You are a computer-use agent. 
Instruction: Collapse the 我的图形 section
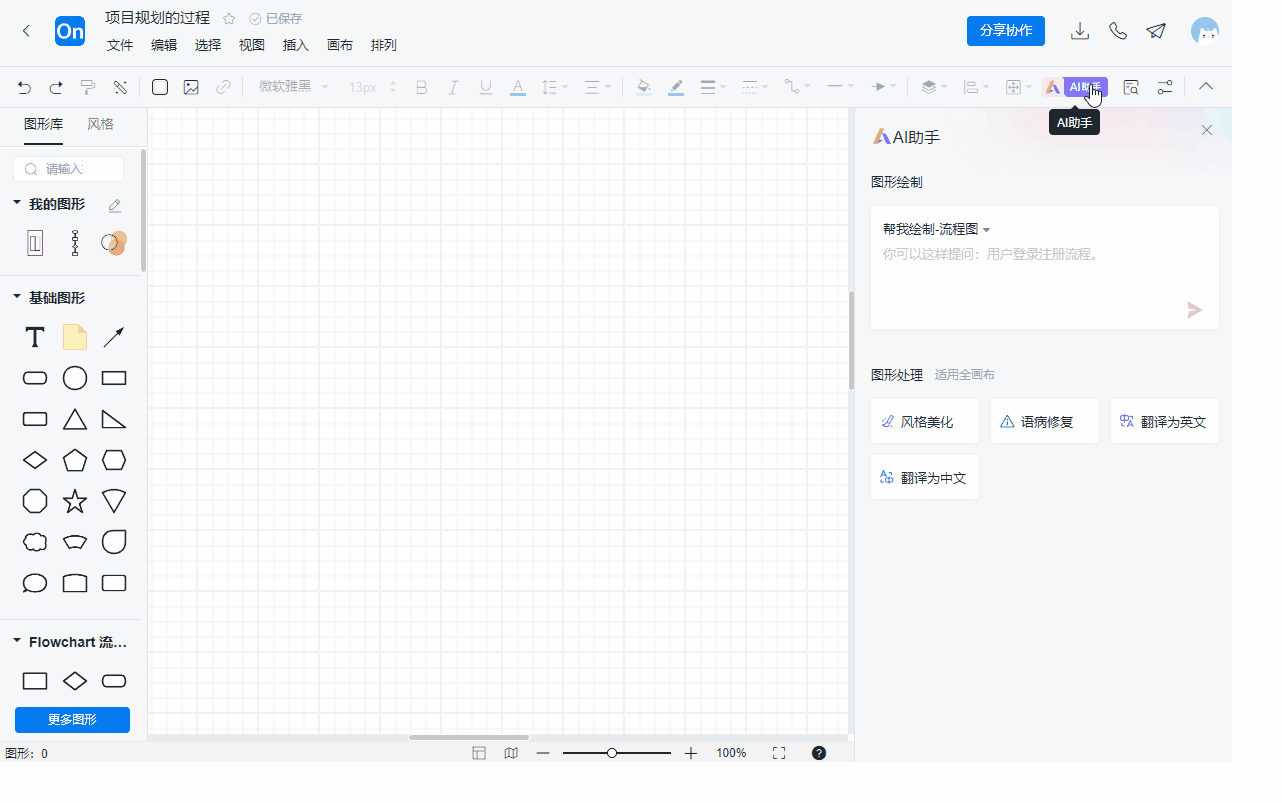click(16, 203)
